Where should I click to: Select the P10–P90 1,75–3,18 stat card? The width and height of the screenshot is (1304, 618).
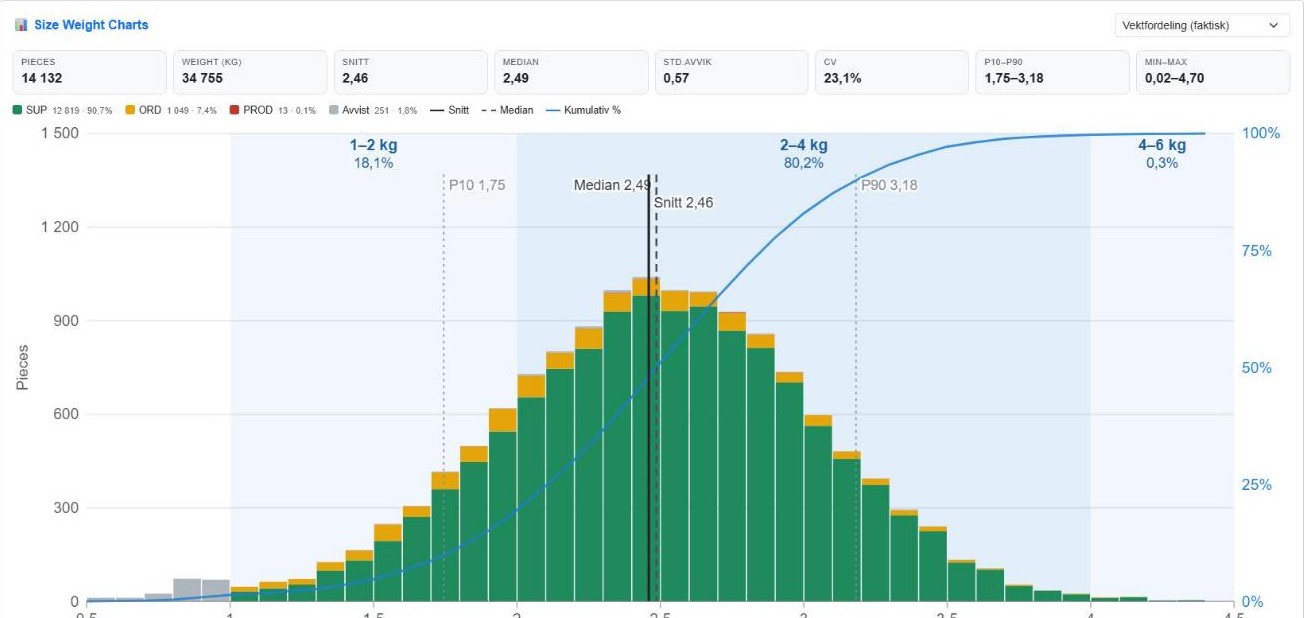[1053, 72]
